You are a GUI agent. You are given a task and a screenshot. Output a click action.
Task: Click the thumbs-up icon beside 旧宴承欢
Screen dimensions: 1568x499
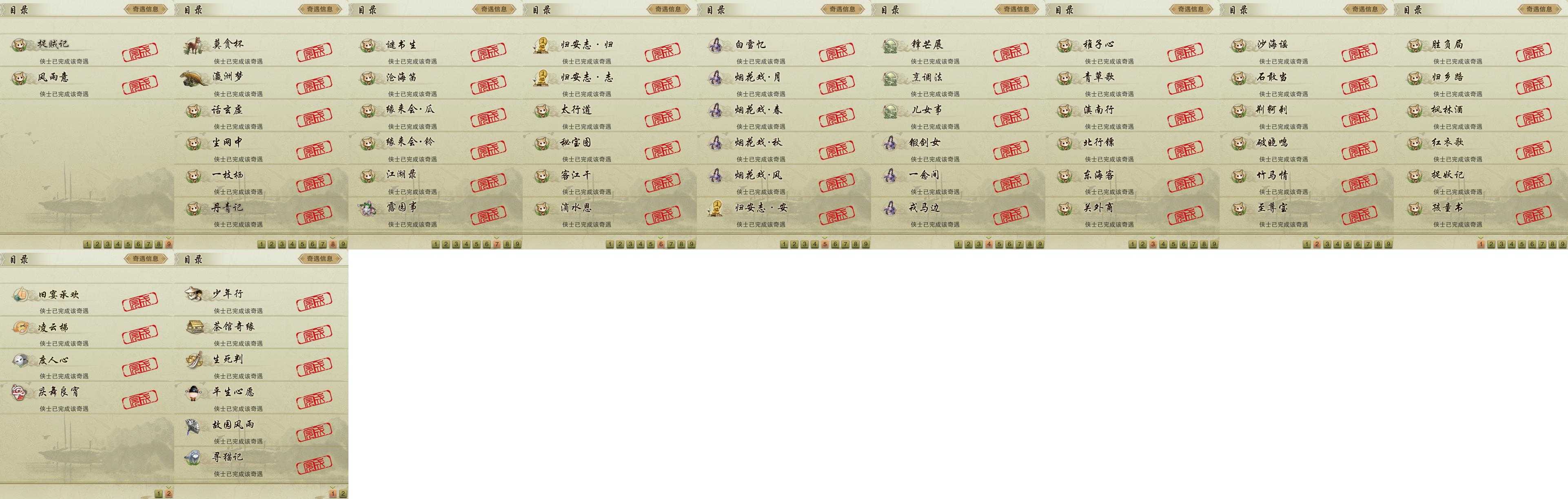pyautogui.click(x=21, y=294)
